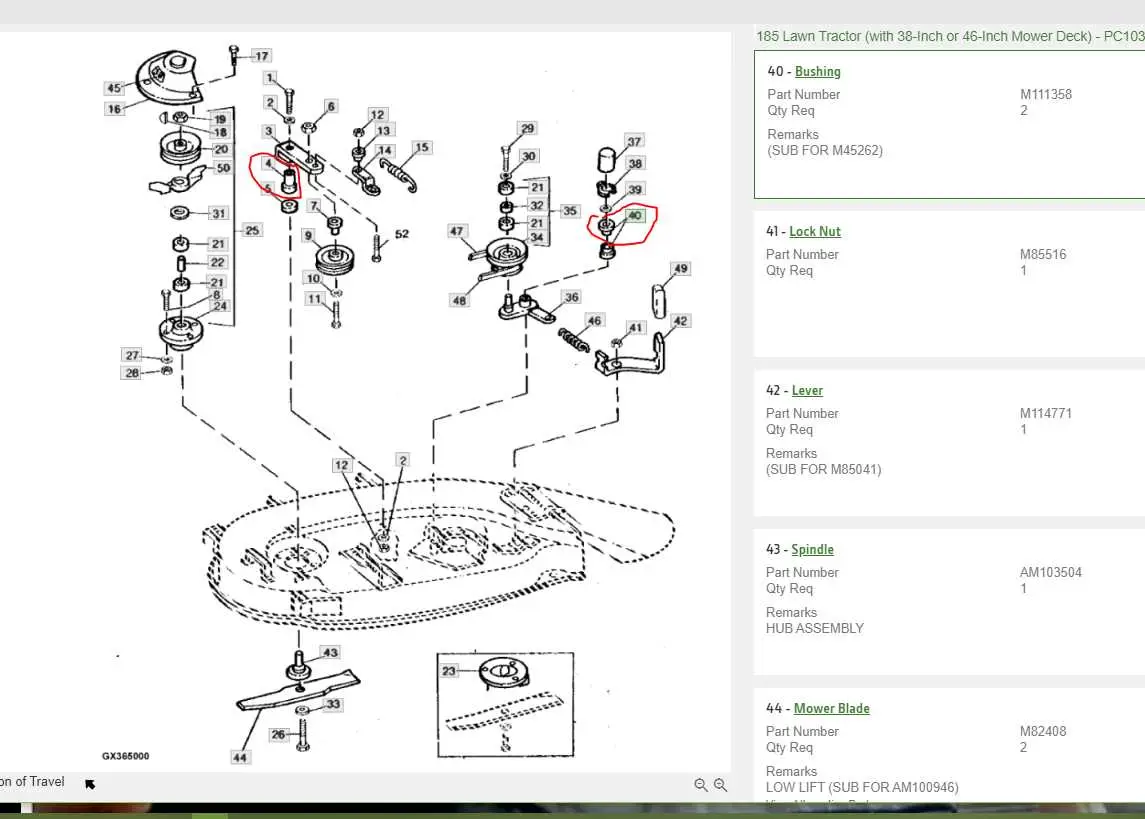Select callout 23 in the diagram

[x=448, y=671]
